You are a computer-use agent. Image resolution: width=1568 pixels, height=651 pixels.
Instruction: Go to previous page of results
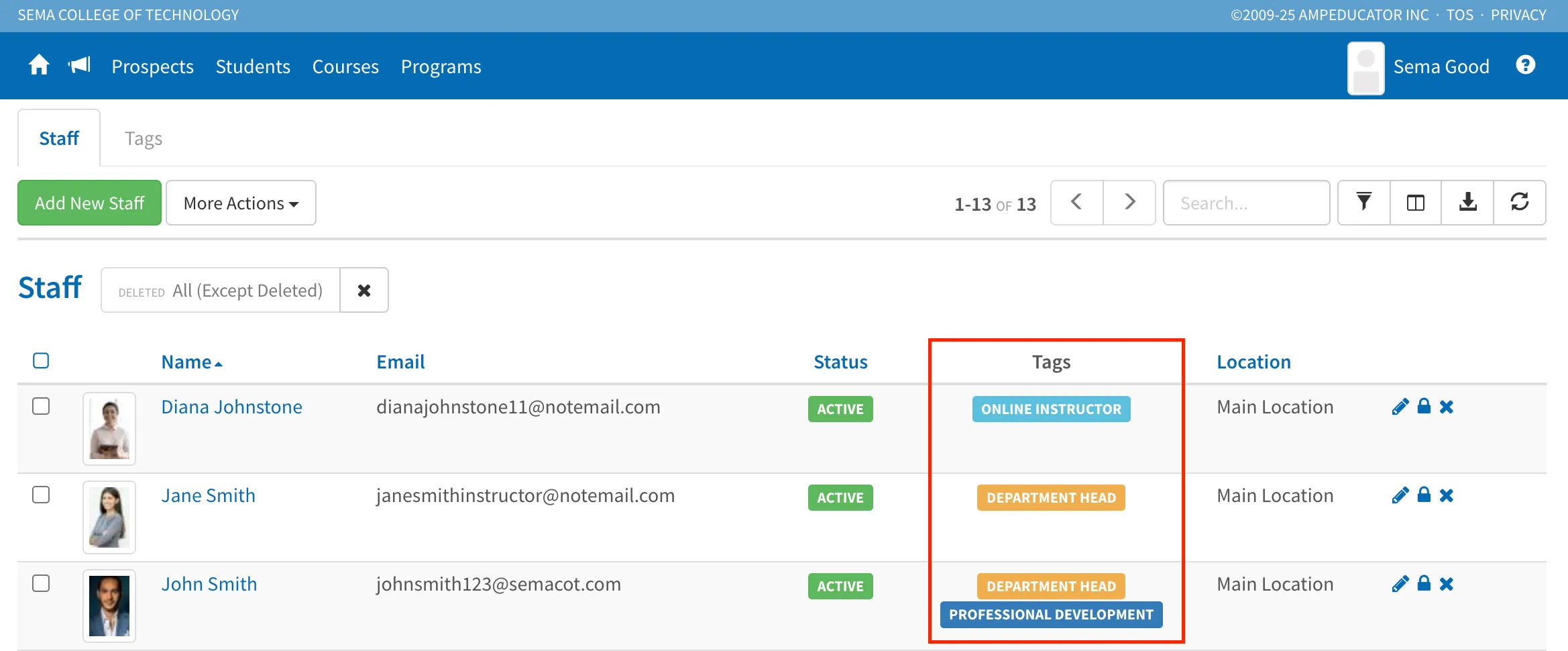[x=1076, y=202]
